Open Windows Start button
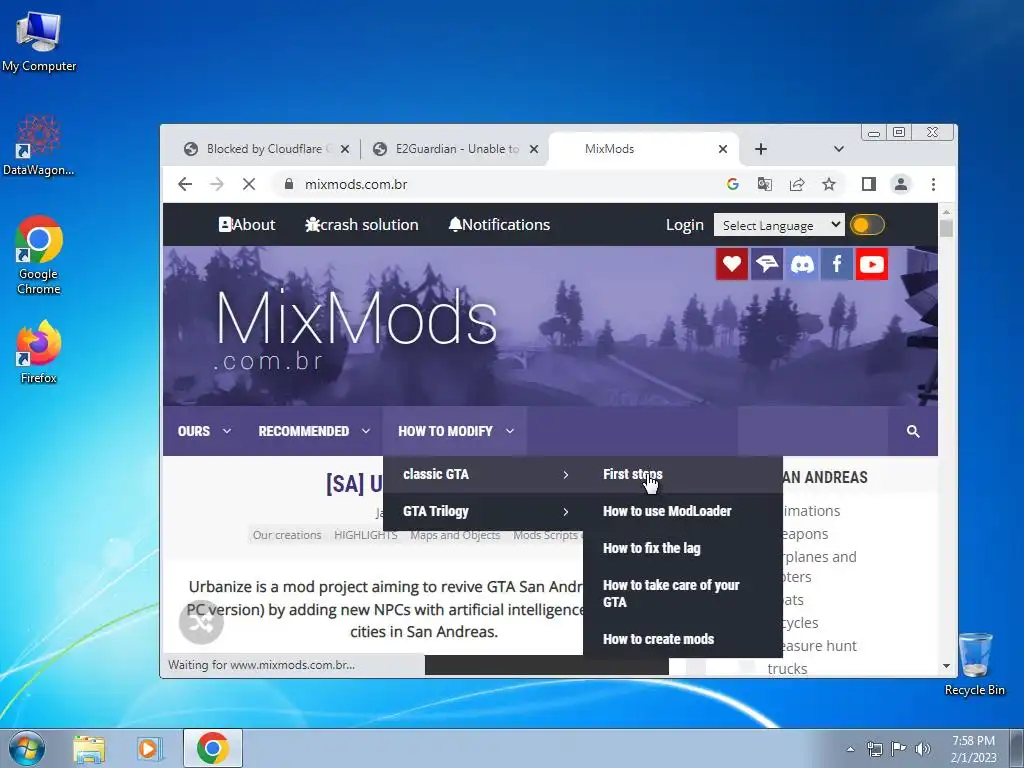The height and width of the screenshot is (768, 1024). (27, 748)
